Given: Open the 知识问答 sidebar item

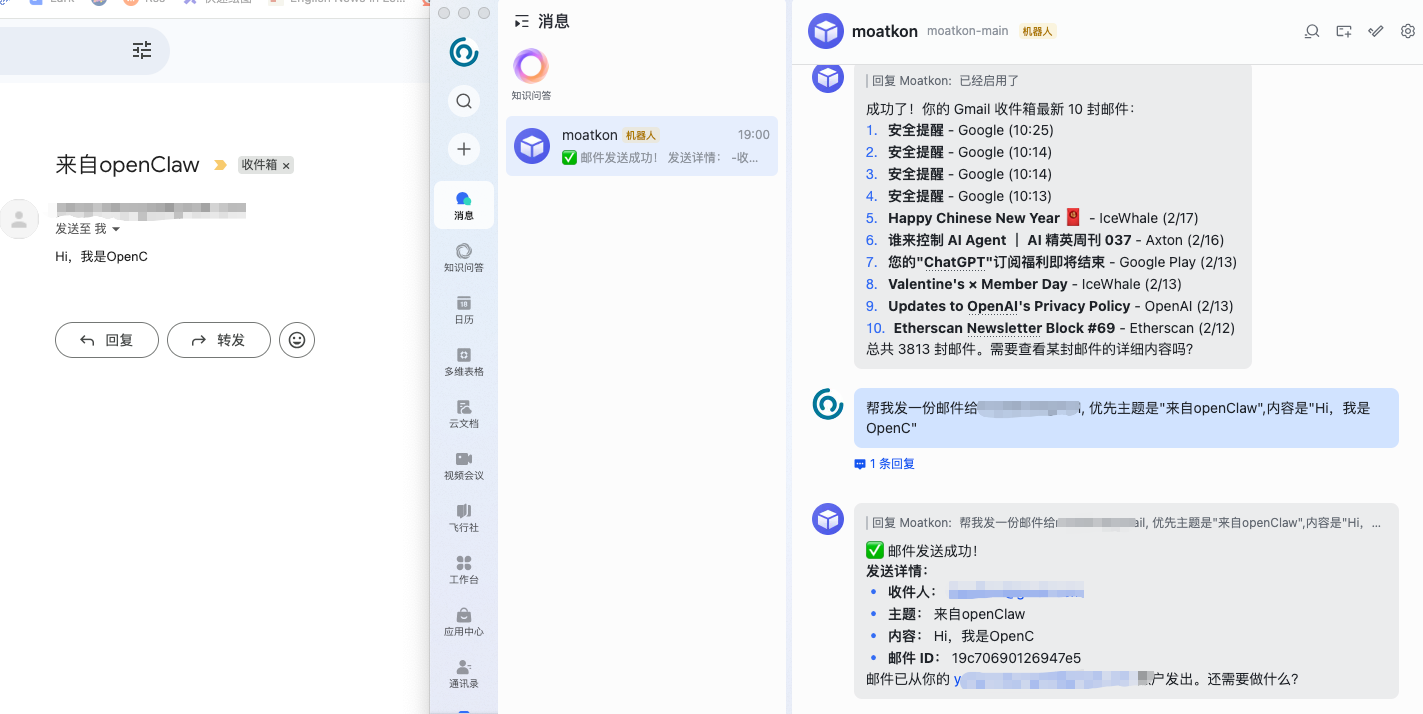Looking at the screenshot, I should (464, 257).
